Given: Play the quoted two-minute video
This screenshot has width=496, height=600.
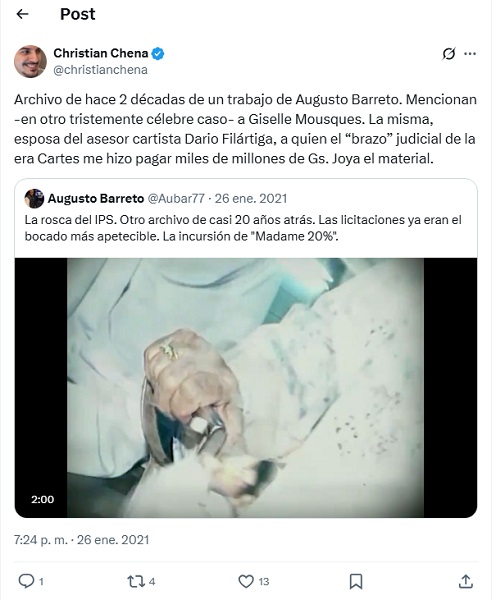Looking at the screenshot, I should pyautogui.click(x=246, y=388).
